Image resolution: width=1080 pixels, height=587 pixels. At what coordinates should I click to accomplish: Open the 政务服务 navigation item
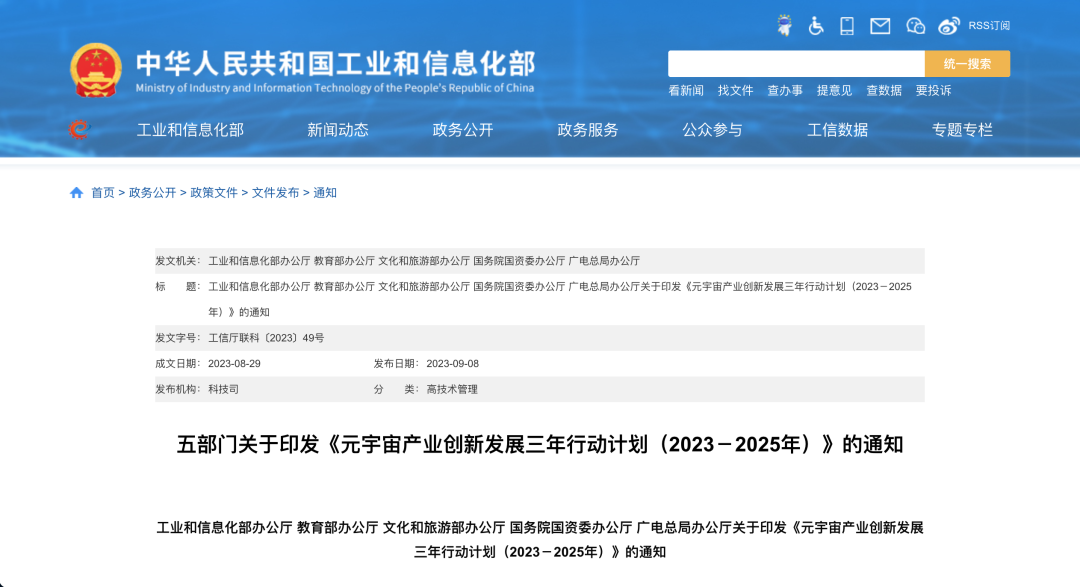coord(588,130)
